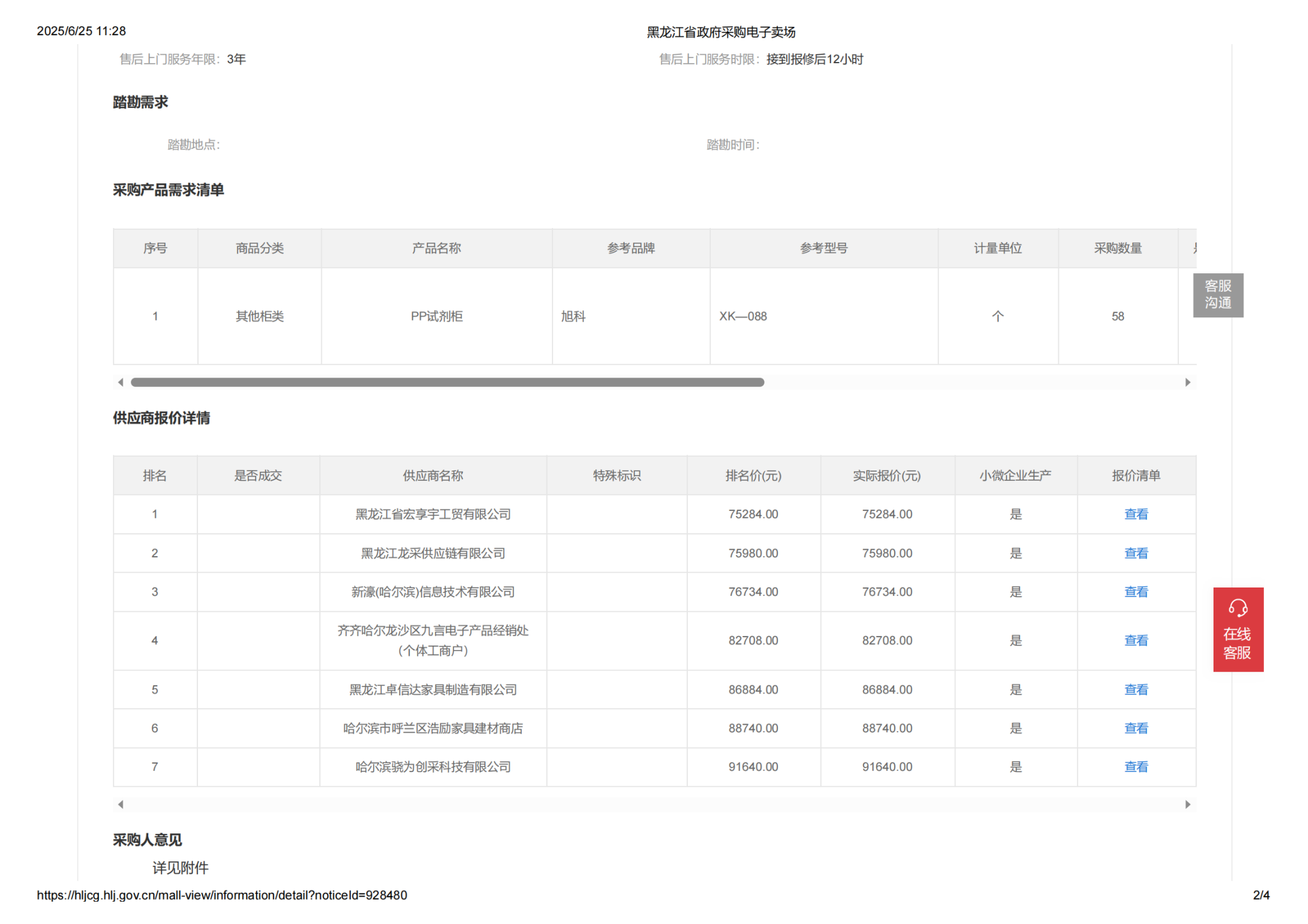The height and width of the screenshot is (924, 1308).
Task: Click the product table horizontal scrollbar thumb
Action: (447, 382)
